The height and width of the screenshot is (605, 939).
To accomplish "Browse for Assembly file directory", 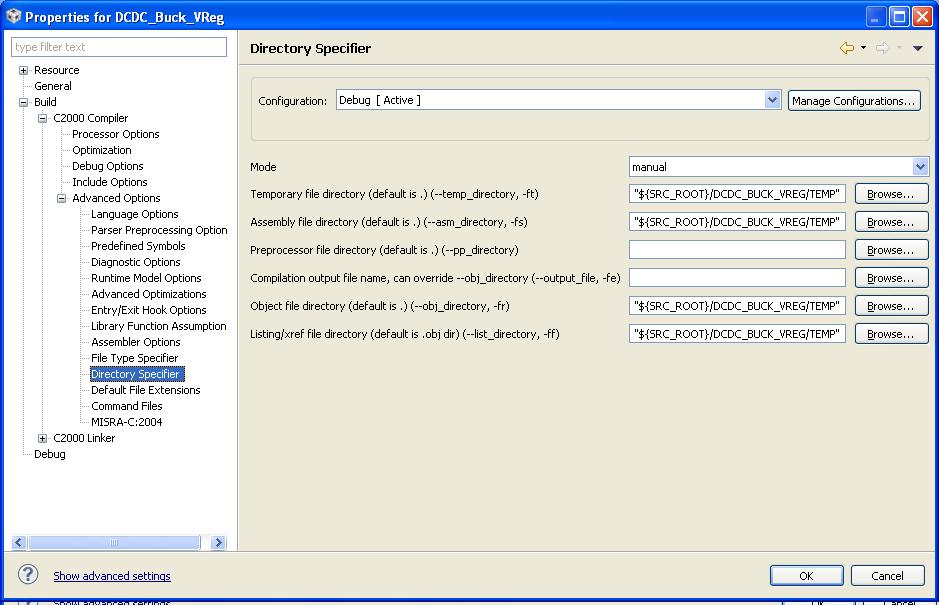I will [891, 222].
